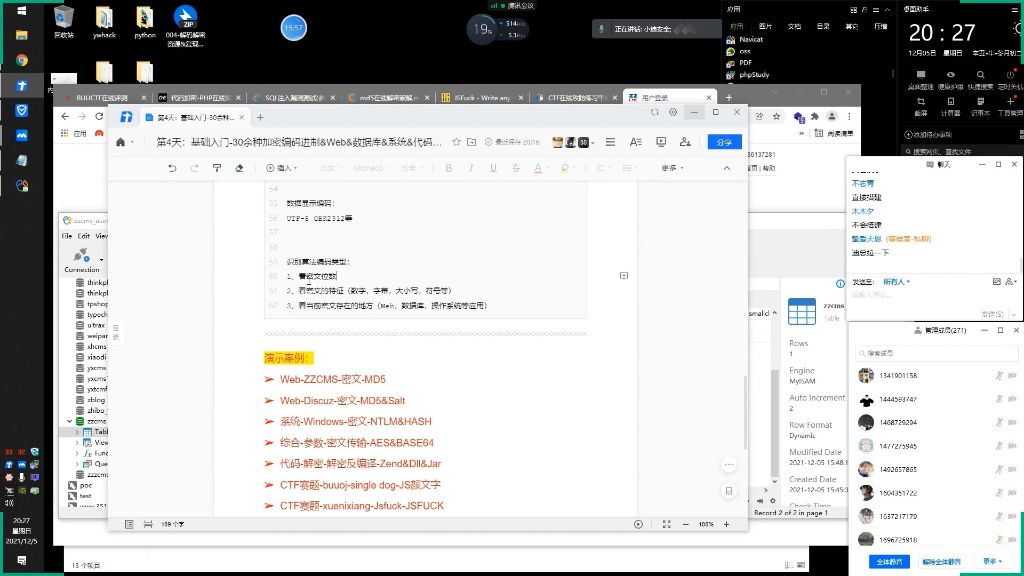Open the 更多 more options dropdown

click(x=673, y=168)
